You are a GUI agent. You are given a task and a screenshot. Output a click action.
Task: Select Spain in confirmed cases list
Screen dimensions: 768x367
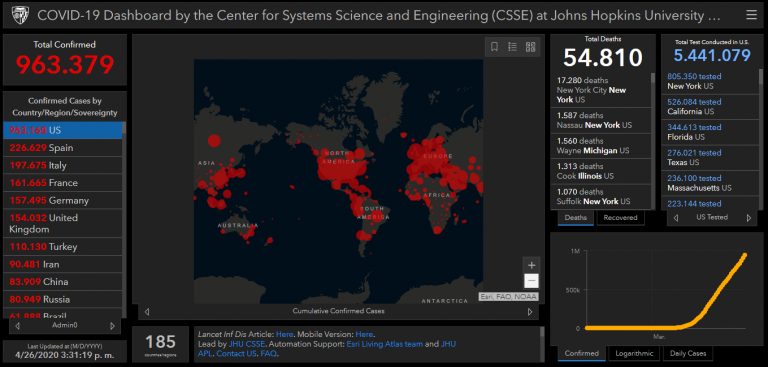[x=62, y=147]
